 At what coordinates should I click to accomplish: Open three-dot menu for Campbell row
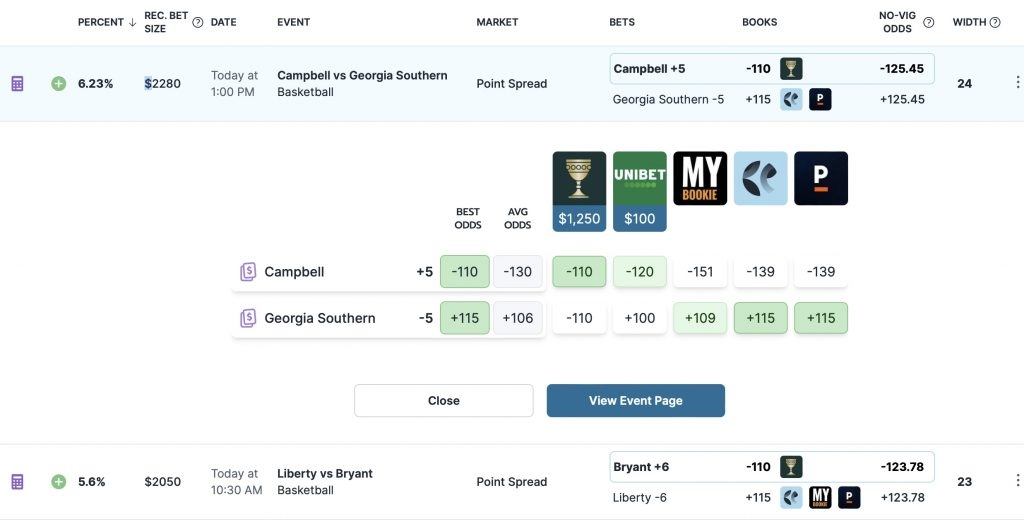[x=1017, y=82]
